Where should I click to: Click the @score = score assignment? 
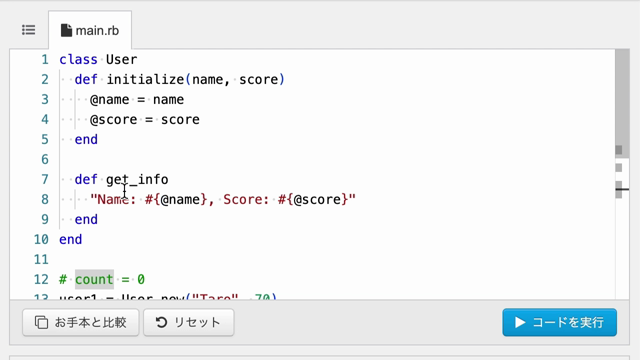click(145, 120)
